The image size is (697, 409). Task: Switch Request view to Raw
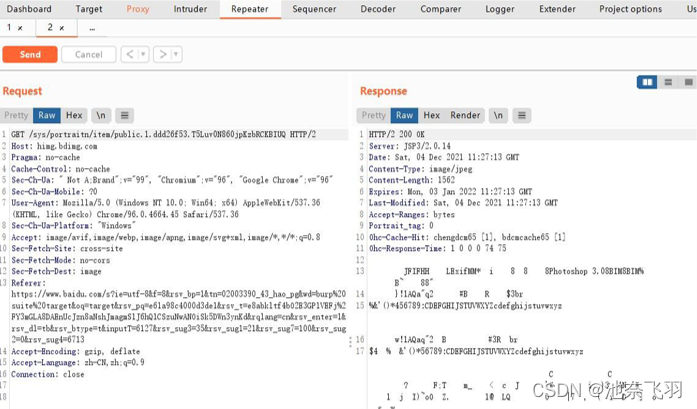[47, 116]
